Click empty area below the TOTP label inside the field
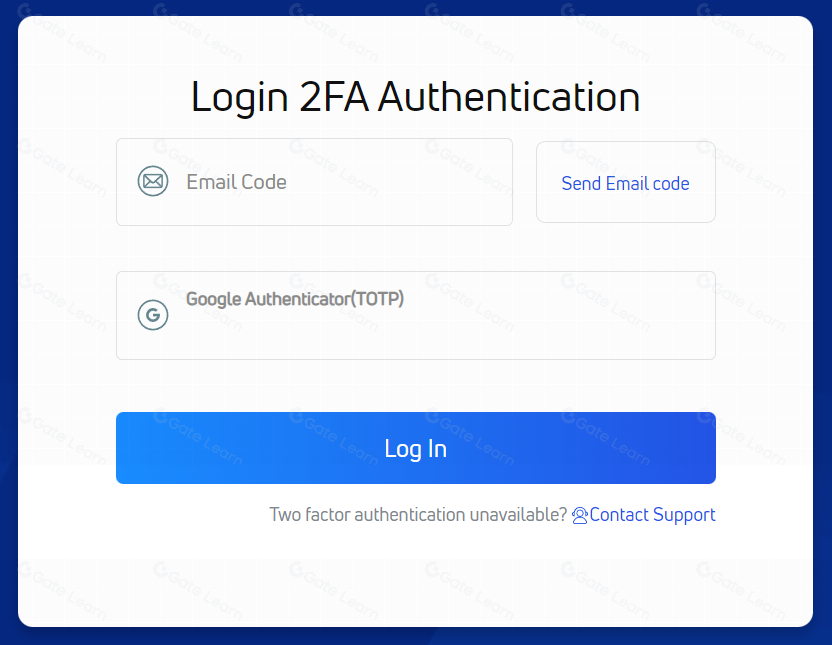This screenshot has width=832, height=645. click(x=415, y=337)
